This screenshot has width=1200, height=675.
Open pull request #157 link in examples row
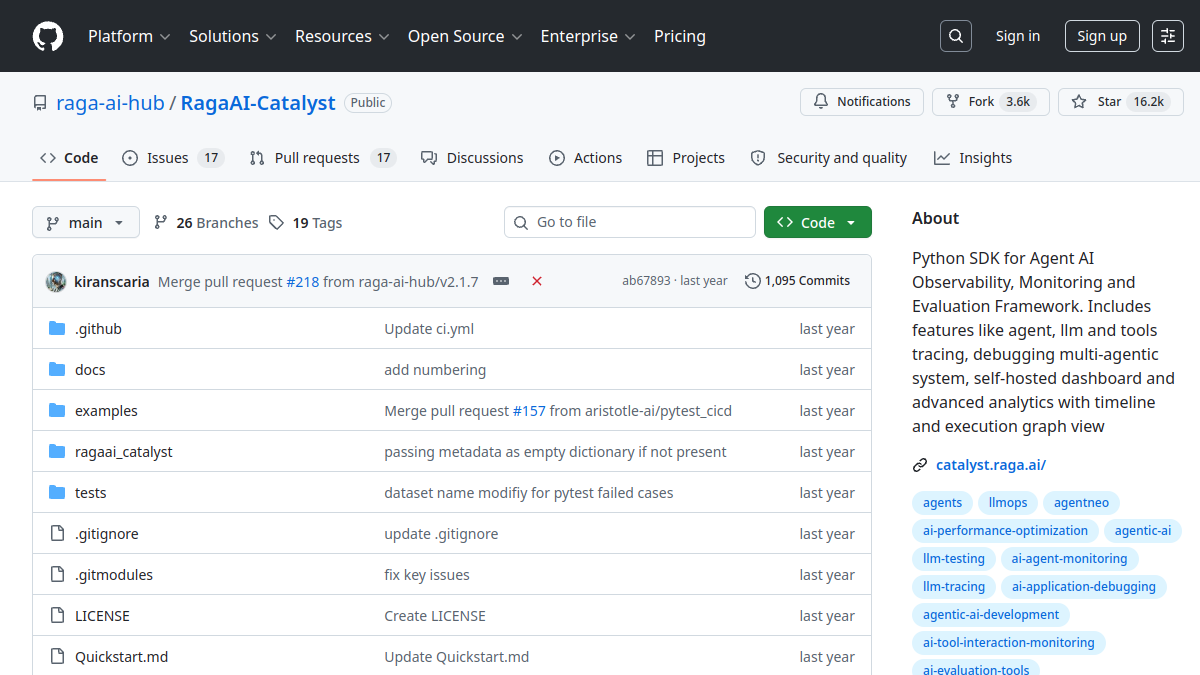(x=529, y=411)
